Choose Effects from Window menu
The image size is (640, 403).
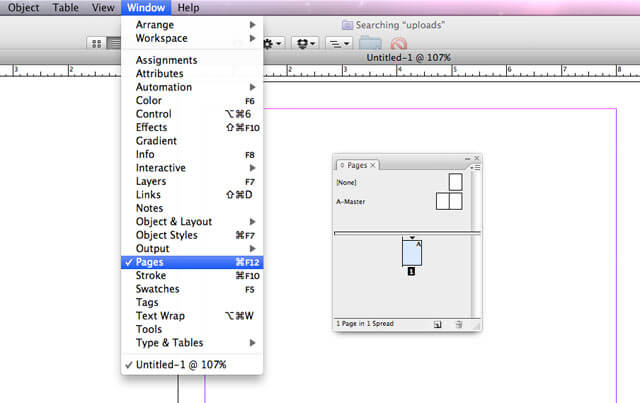coord(192,127)
